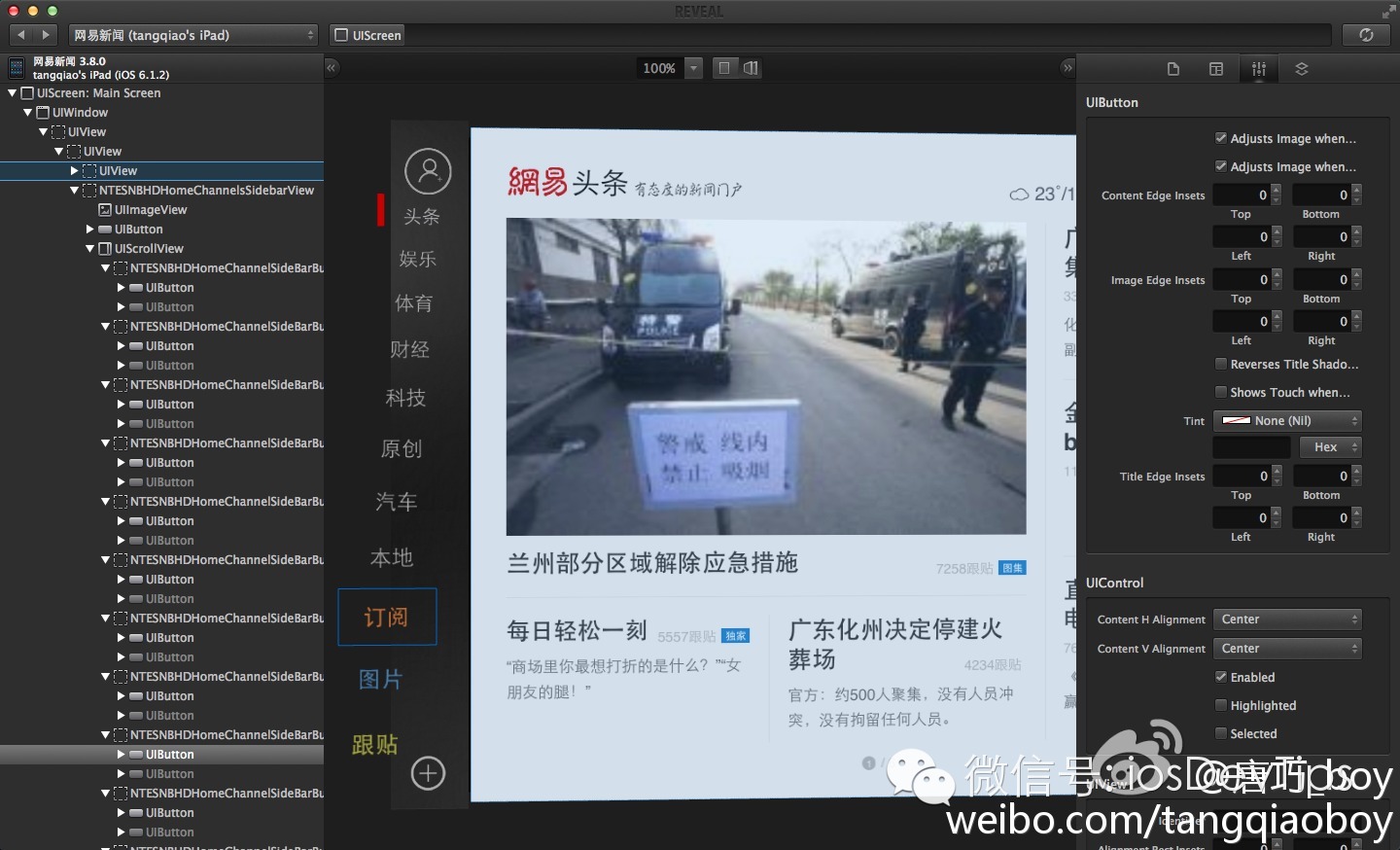Collapse the right inspector panel
The width and height of the screenshot is (1400, 850).
pos(1067,68)
